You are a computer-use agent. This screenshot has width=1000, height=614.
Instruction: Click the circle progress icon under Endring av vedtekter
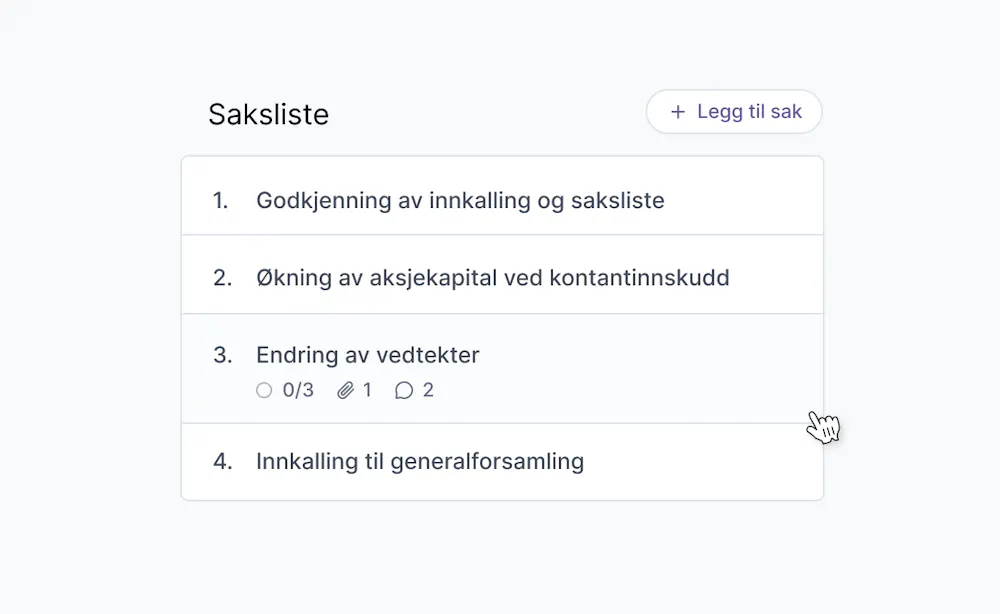pyautogui.click(x=264, y=390)
